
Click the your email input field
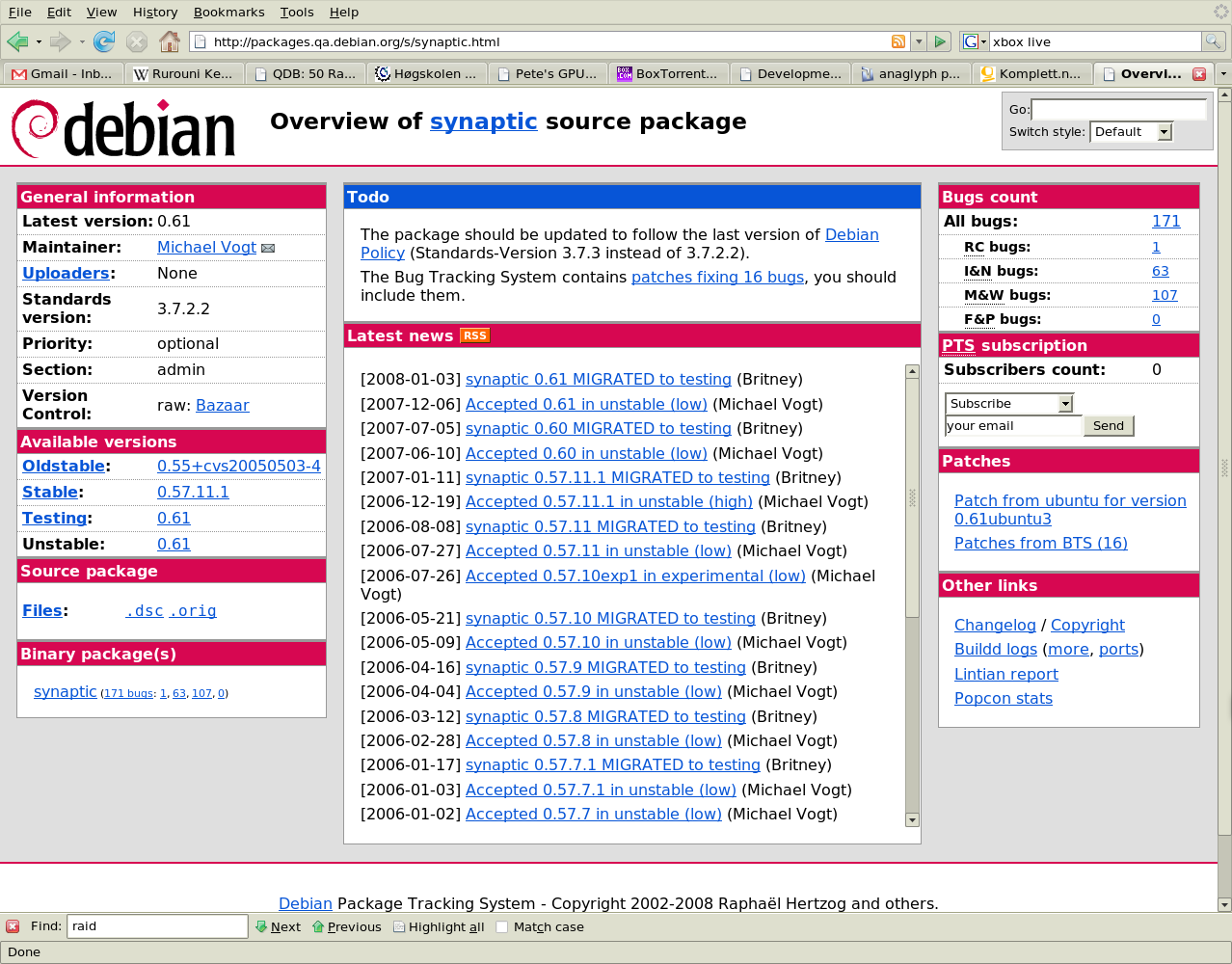point(1014,426)
